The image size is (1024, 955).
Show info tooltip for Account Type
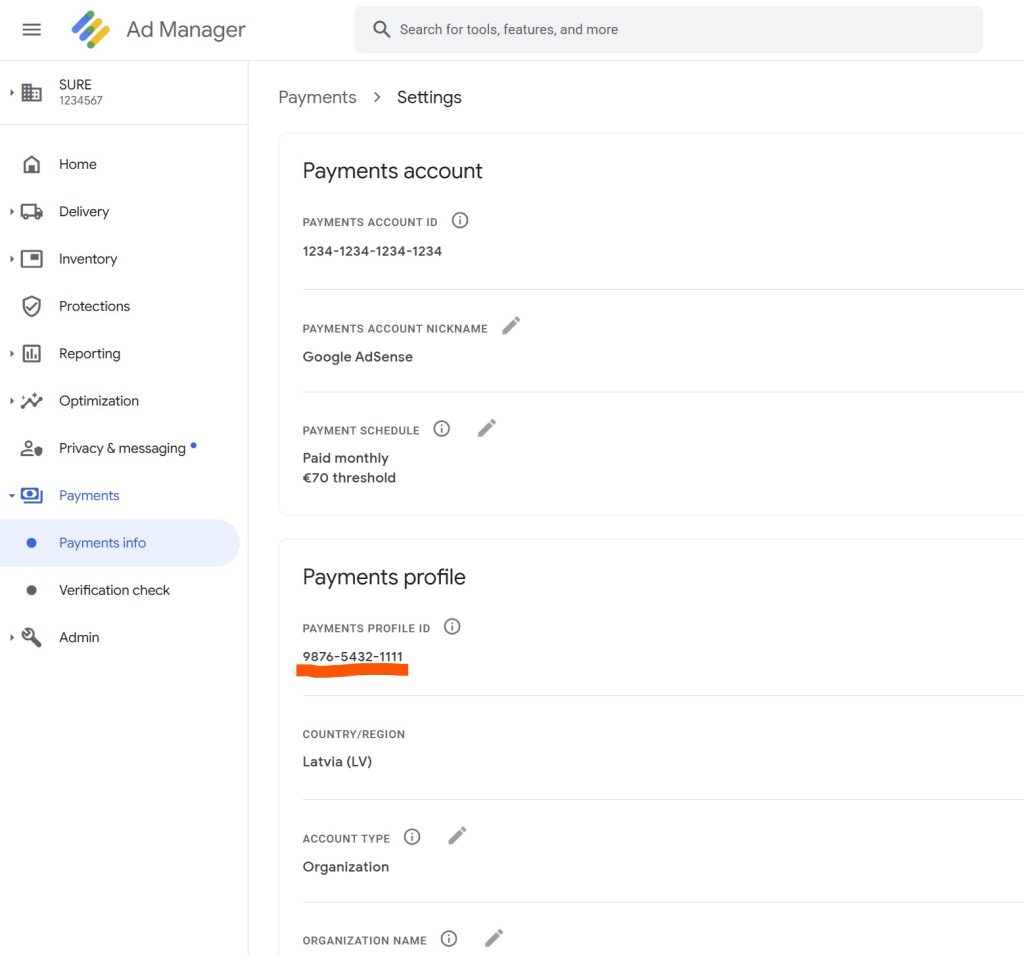412,837
